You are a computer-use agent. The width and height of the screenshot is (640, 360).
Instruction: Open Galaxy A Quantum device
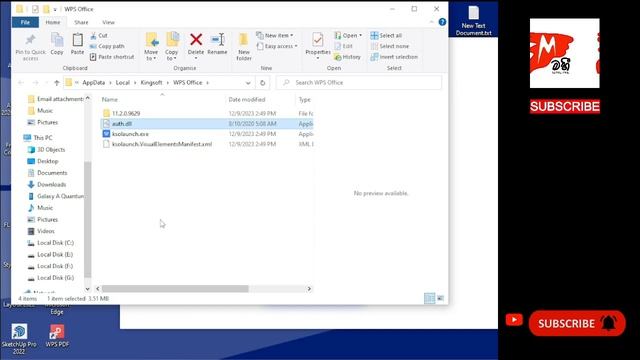click(x=60, y=196)
